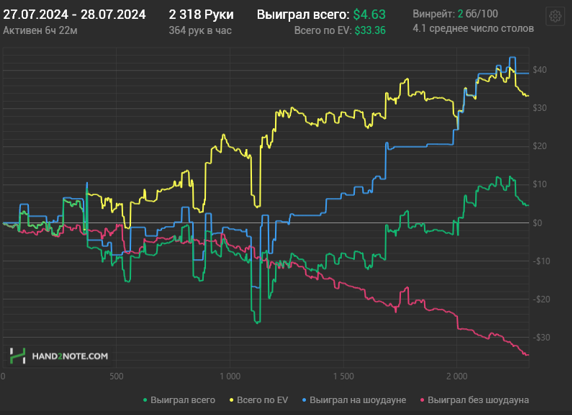Click the $0 y-axis label
Viewport: 572px width, 415px height.
tap(537, 223)
